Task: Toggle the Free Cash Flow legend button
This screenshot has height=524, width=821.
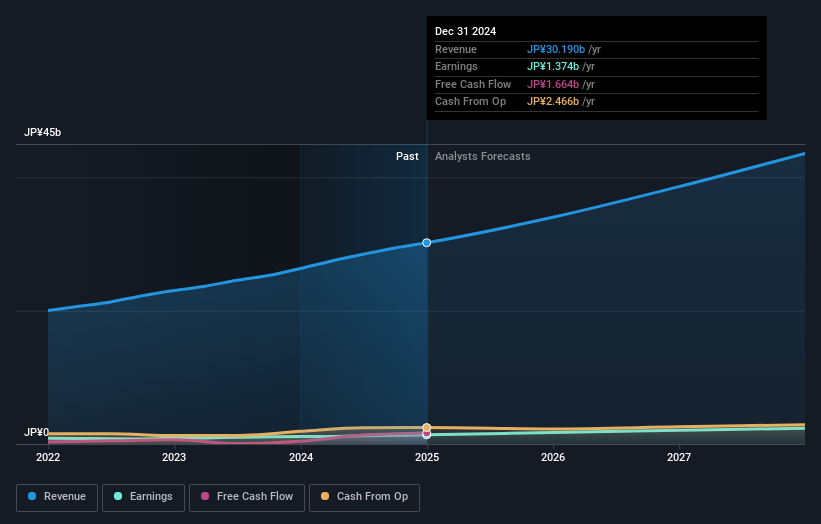Action: (x=247, y=497)
